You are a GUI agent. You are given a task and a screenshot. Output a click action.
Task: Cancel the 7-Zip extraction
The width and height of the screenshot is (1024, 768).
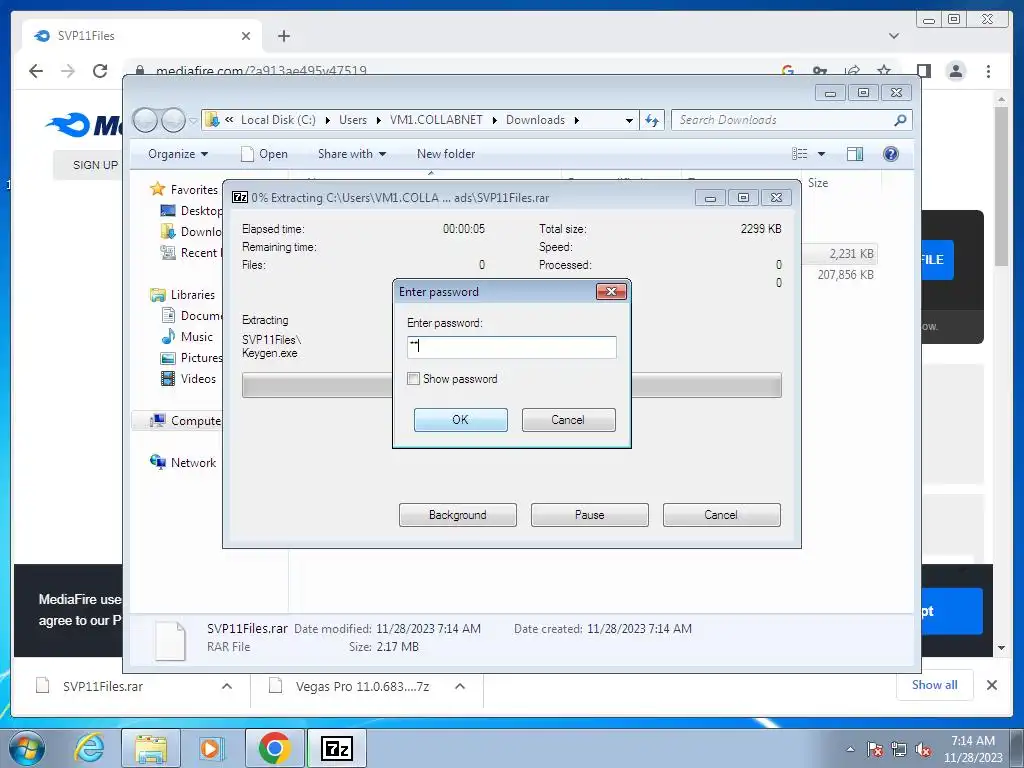[722, 515]
